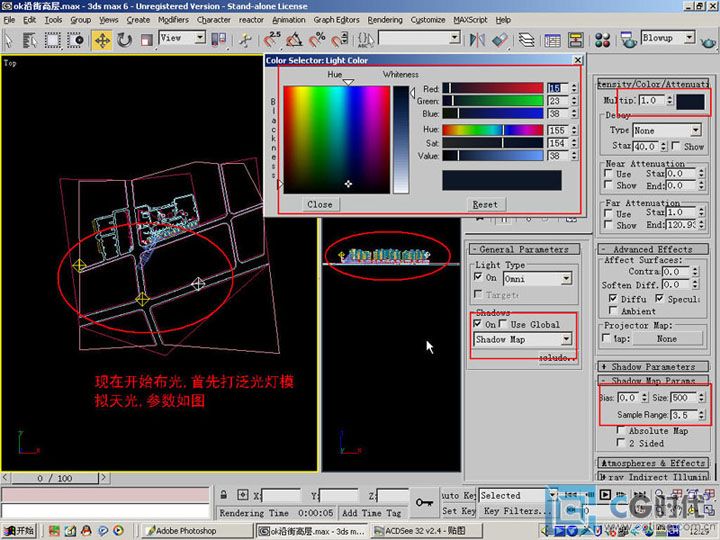Enable Use Global shadow settings checkbox

click(503, 324)
